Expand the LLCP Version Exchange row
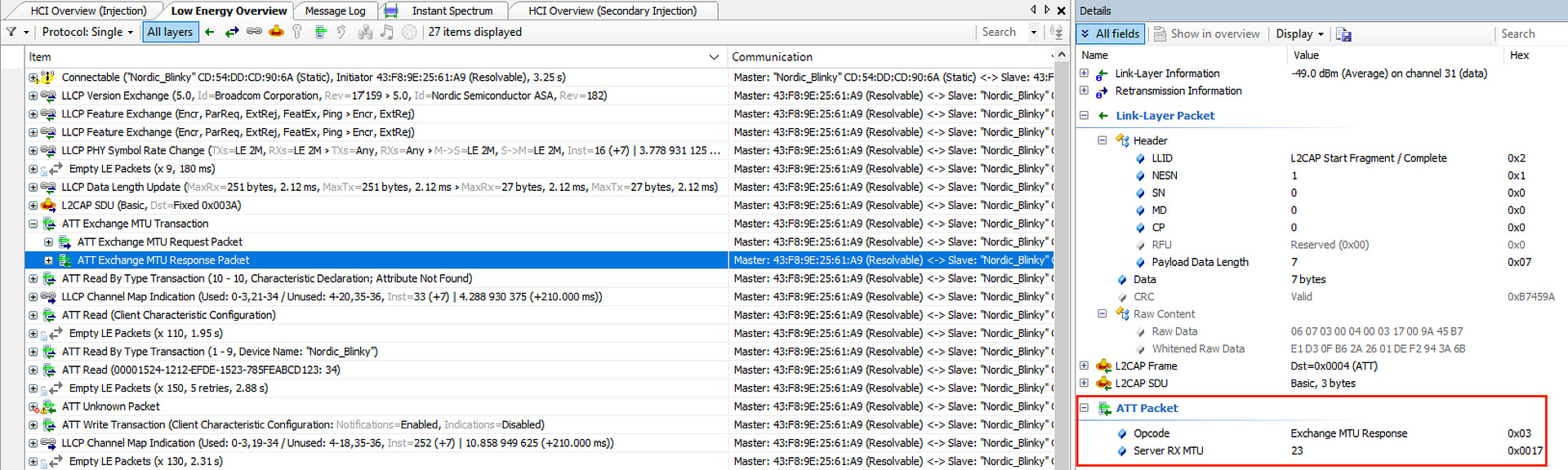This screenshot has height=470, width=1568. pyautogui.click(x=33, y=95)
